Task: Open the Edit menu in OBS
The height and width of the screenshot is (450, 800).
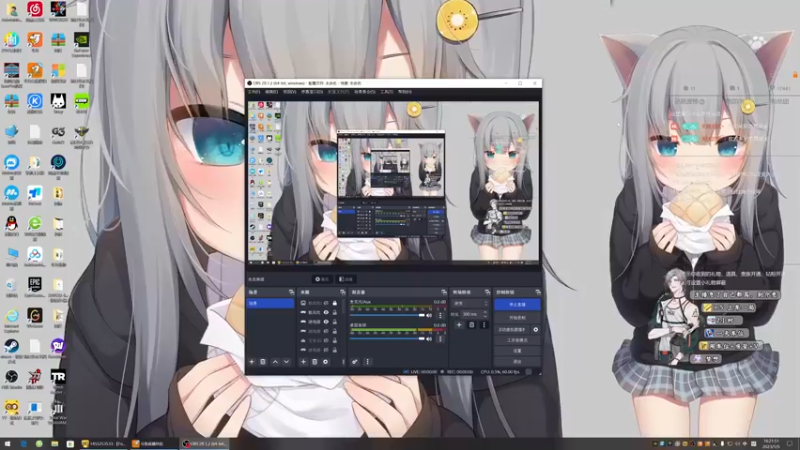Action: [271, 92]
